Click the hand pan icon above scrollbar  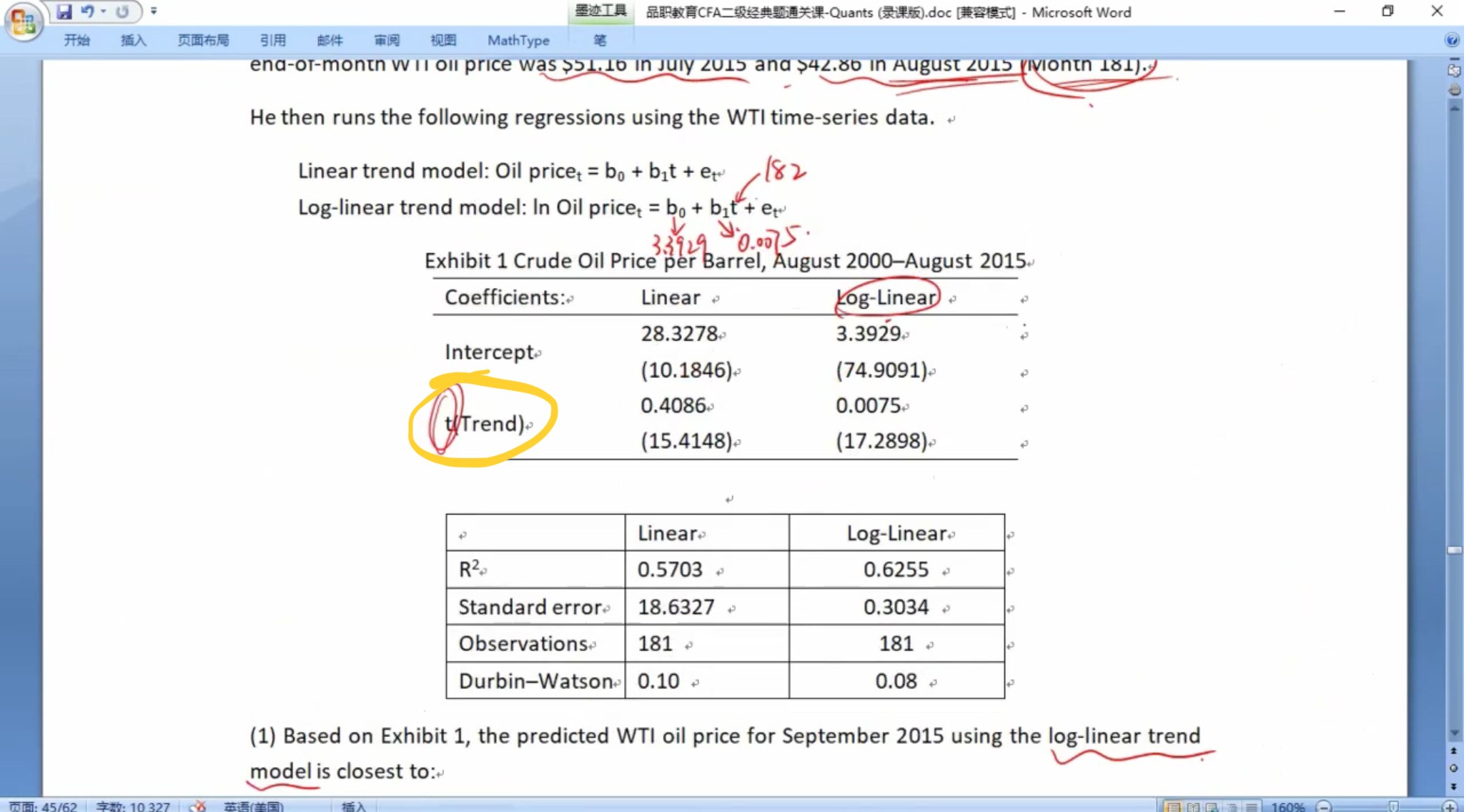coord(1454,90)
